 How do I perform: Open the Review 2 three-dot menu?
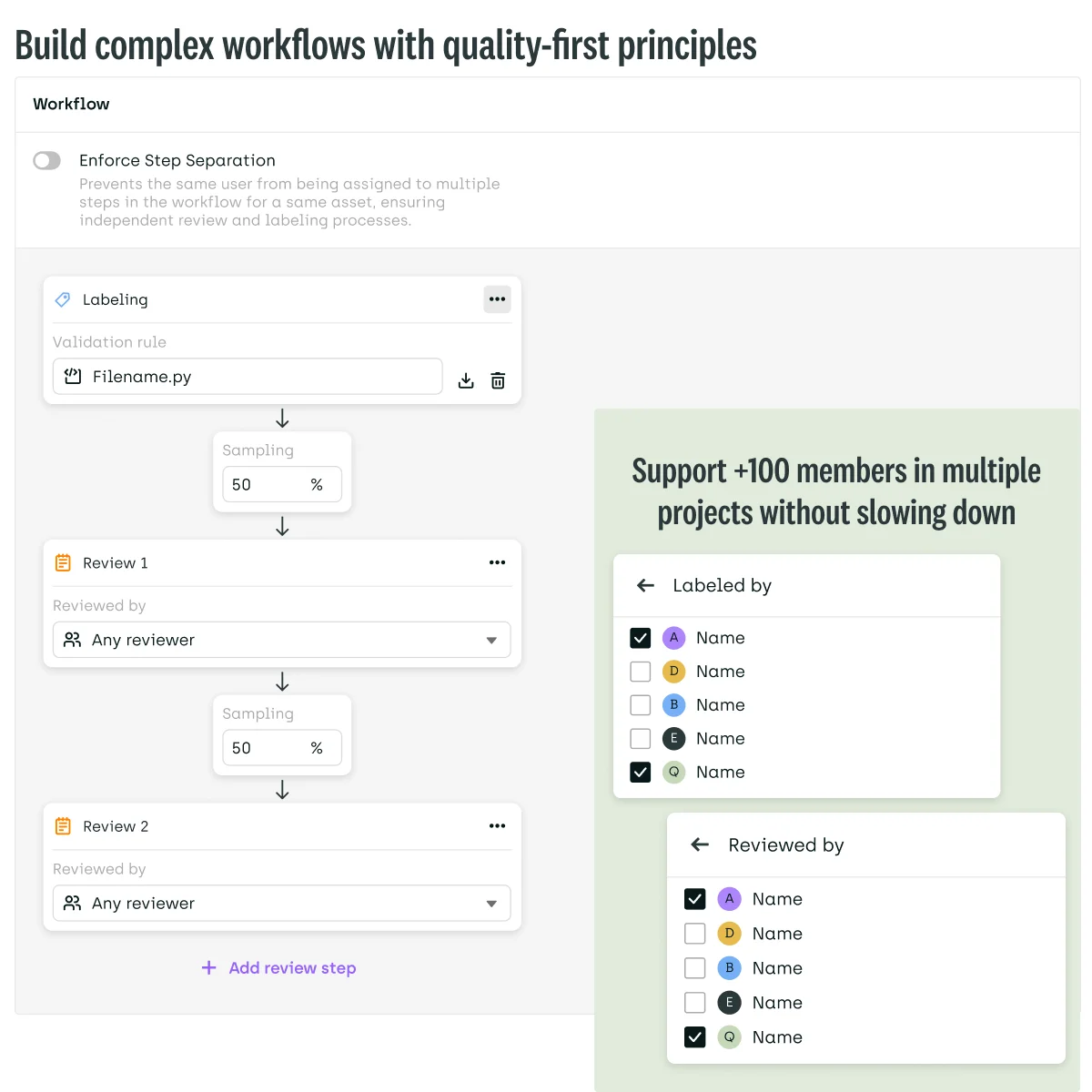497,826
